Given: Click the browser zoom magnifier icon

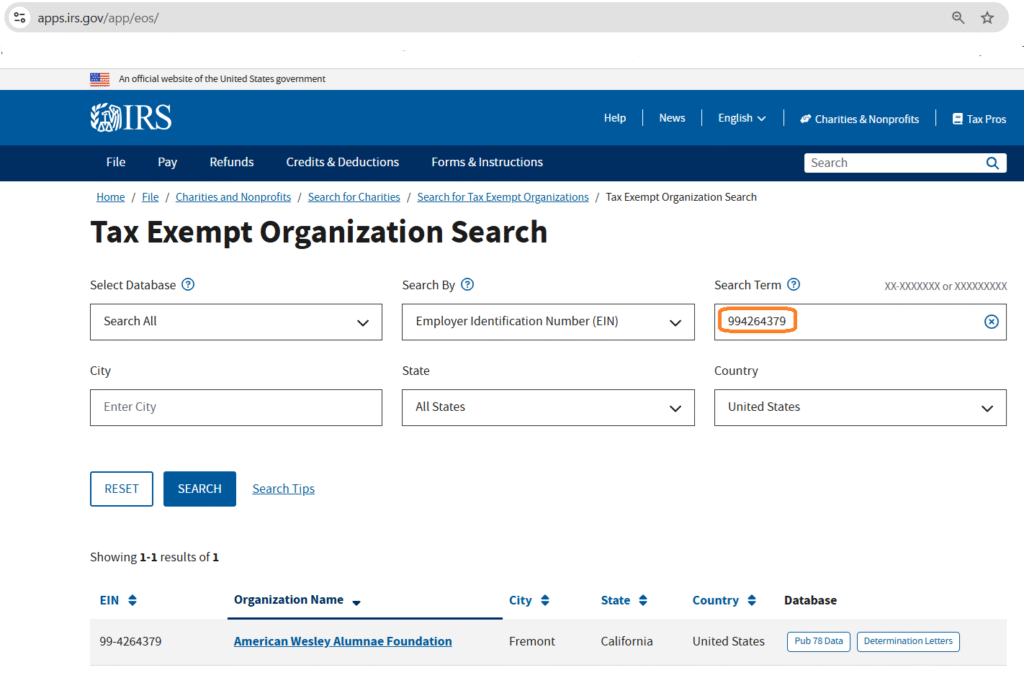Looking at the screenshot, I should tap(958, 18).
